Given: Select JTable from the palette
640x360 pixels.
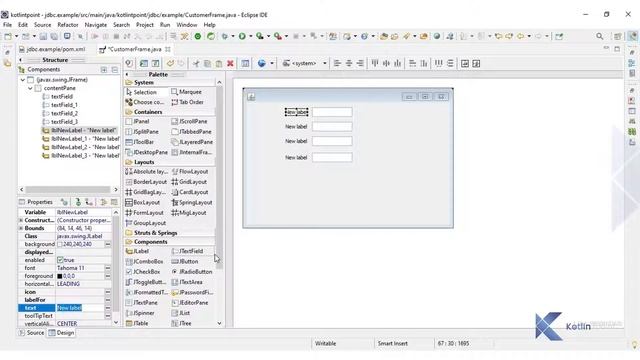Looking at the screenshot, I should pos(137,323).
